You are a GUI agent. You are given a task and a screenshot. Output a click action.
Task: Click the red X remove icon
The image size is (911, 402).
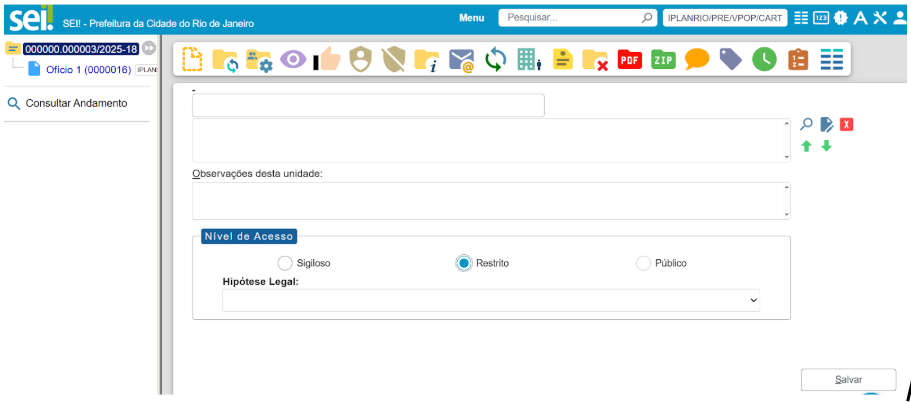point(846,125)
